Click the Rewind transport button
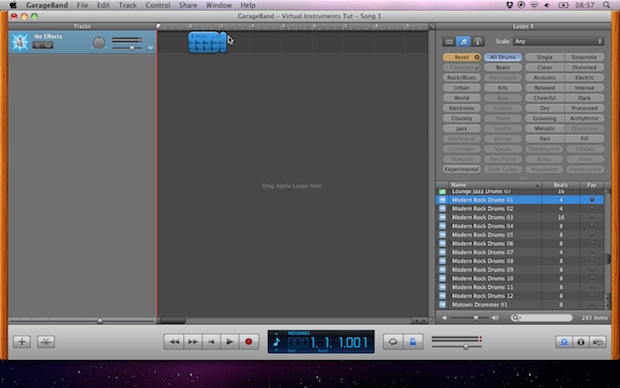 click(x=174, y=341)
